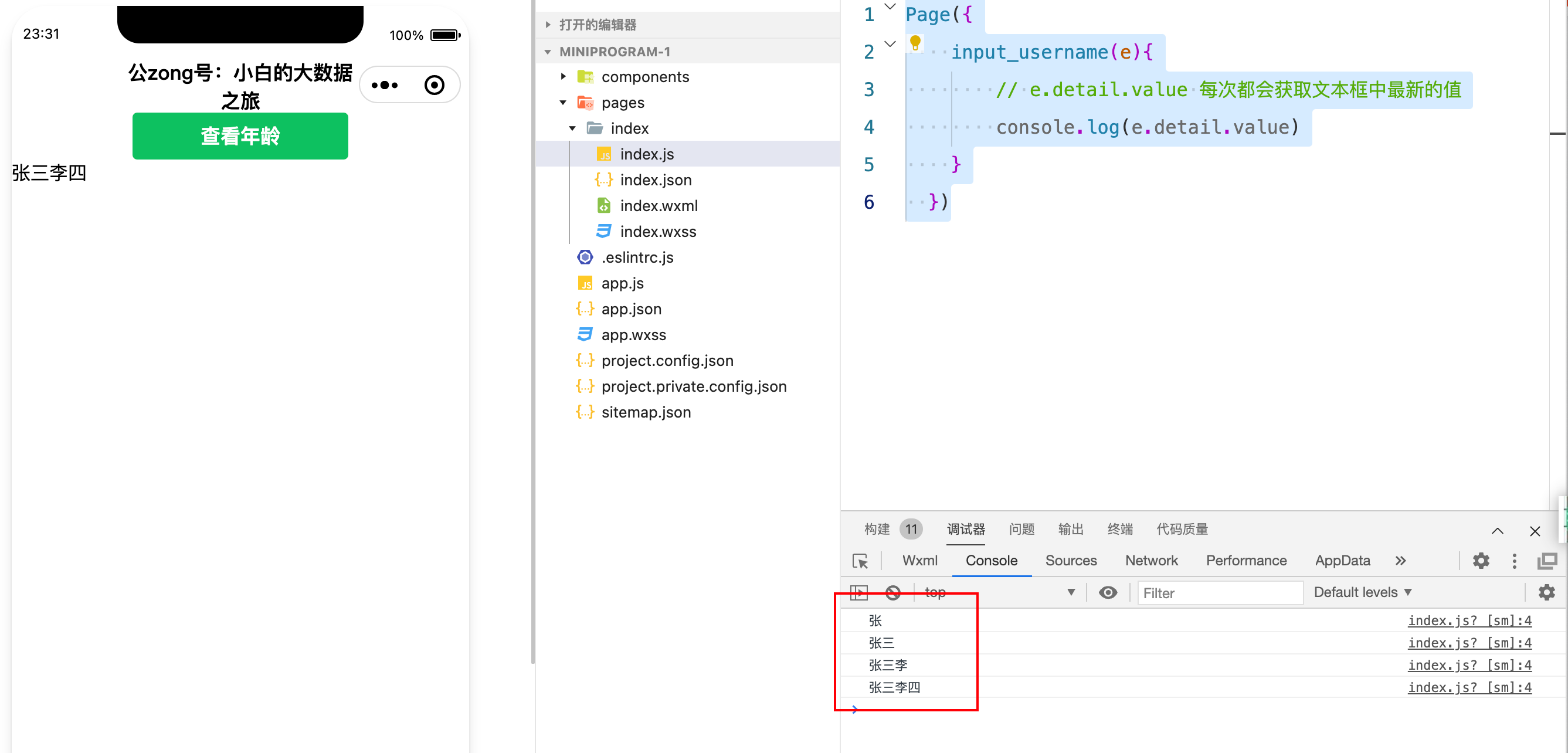Open the mini program three-dots menu
Screen dimensions: 1568x753
tap(385, 85)
